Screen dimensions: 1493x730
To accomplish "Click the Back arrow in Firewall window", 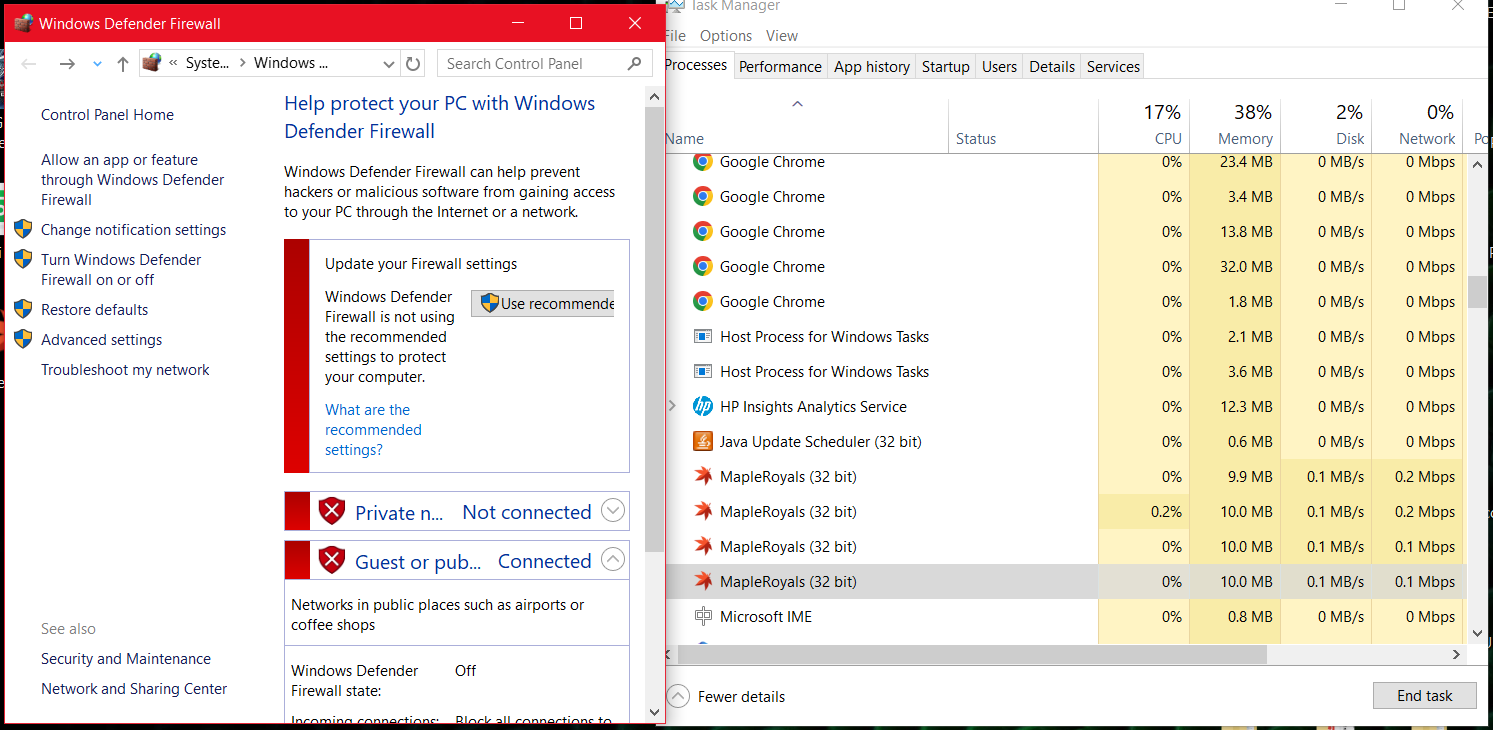I will coord(29,64).
